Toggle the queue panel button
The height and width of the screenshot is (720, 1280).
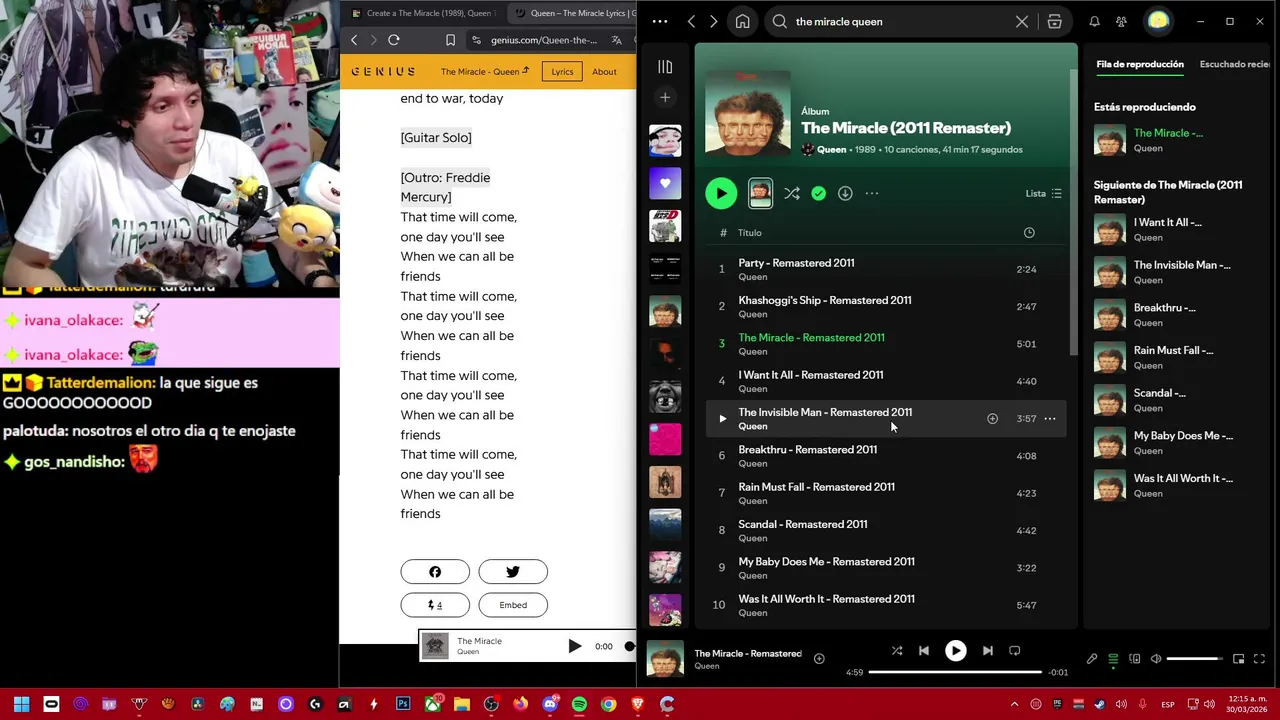pyautogui.click(x=1113, y=659)
